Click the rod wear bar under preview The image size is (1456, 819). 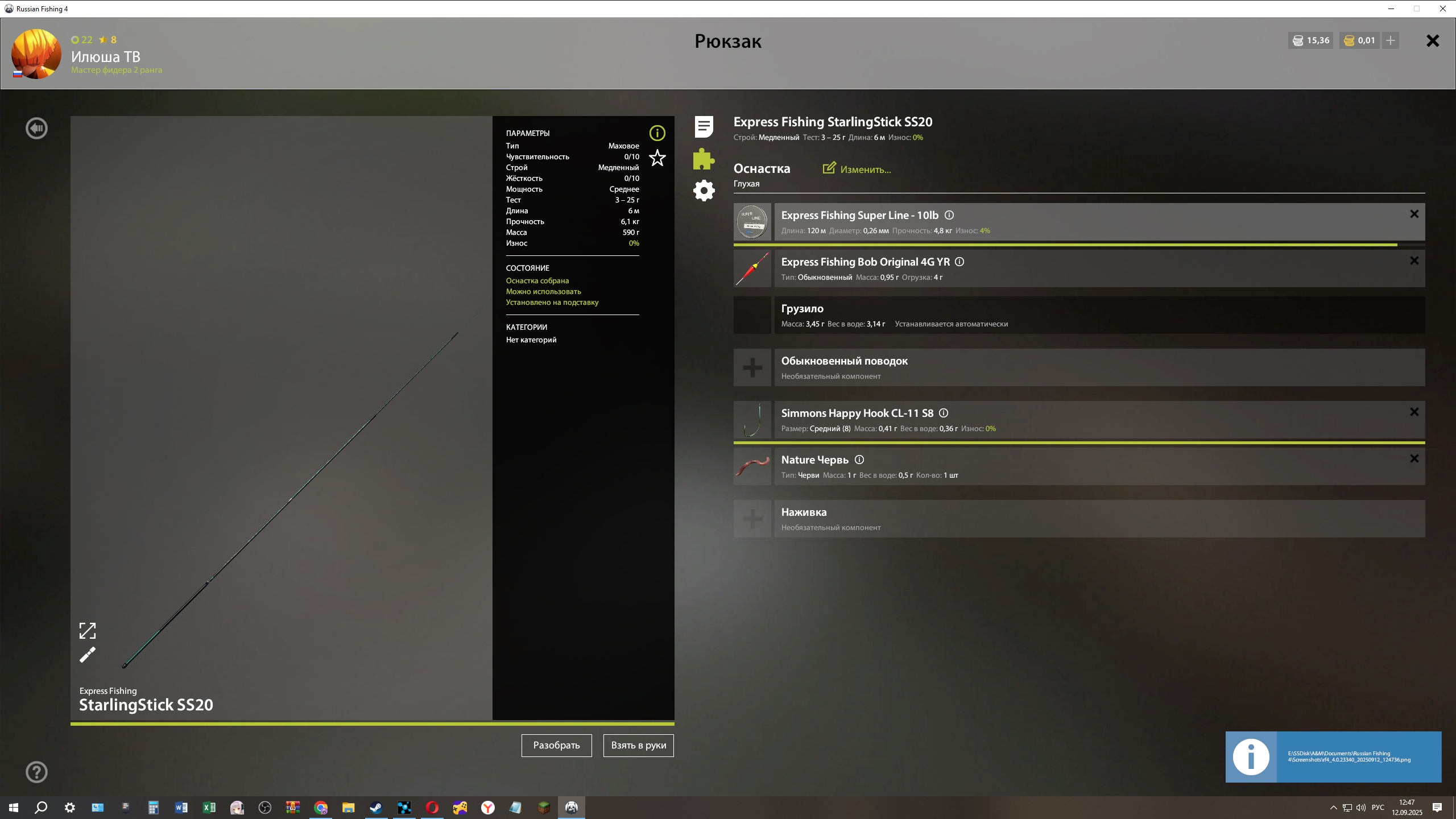pyautogui.click(x=373, y=723)
